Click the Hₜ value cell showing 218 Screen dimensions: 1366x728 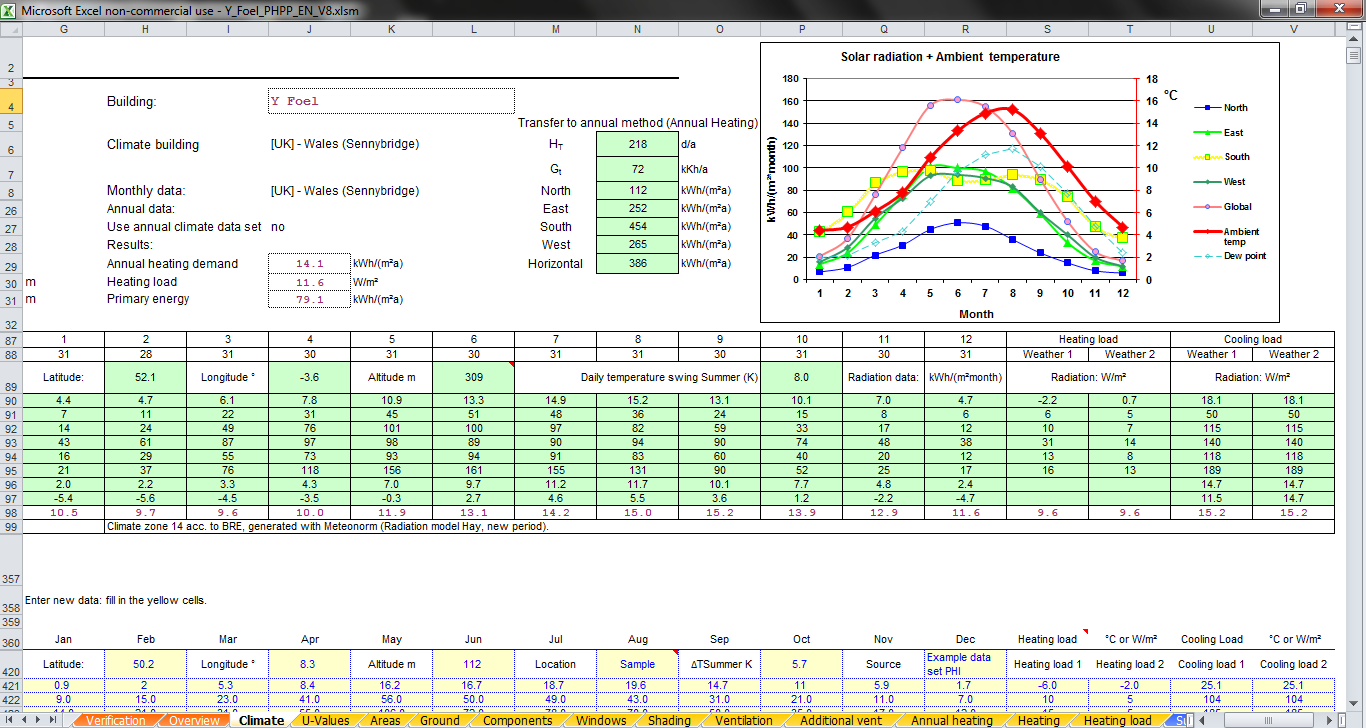(637, 145)
